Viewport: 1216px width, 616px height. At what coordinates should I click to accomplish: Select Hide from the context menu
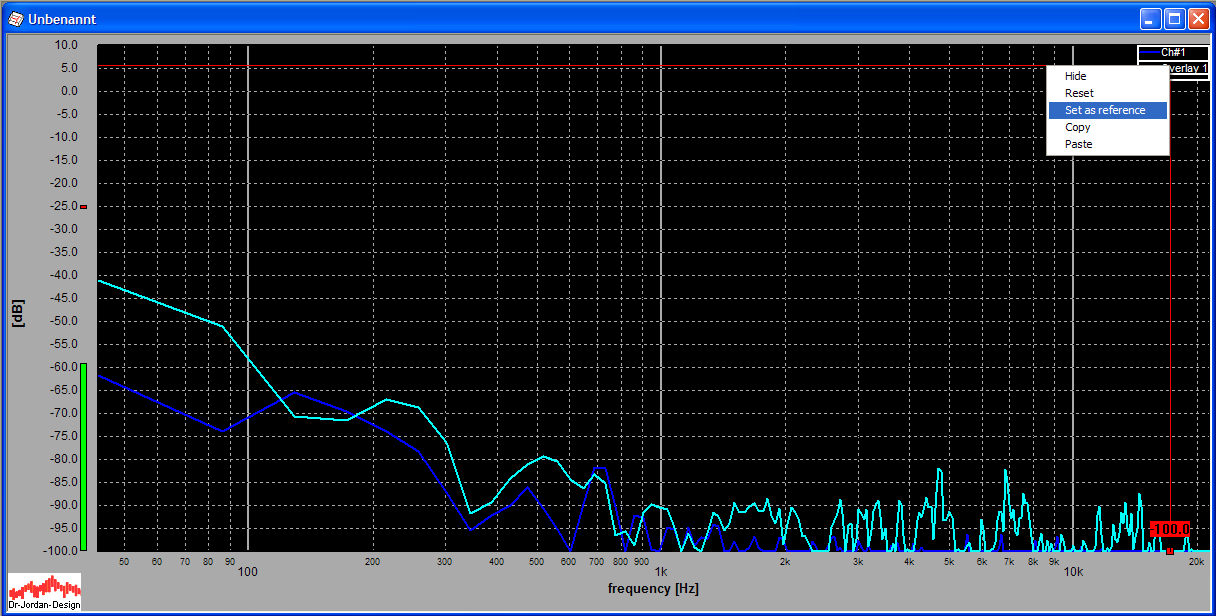click(x=1075, y=76)
